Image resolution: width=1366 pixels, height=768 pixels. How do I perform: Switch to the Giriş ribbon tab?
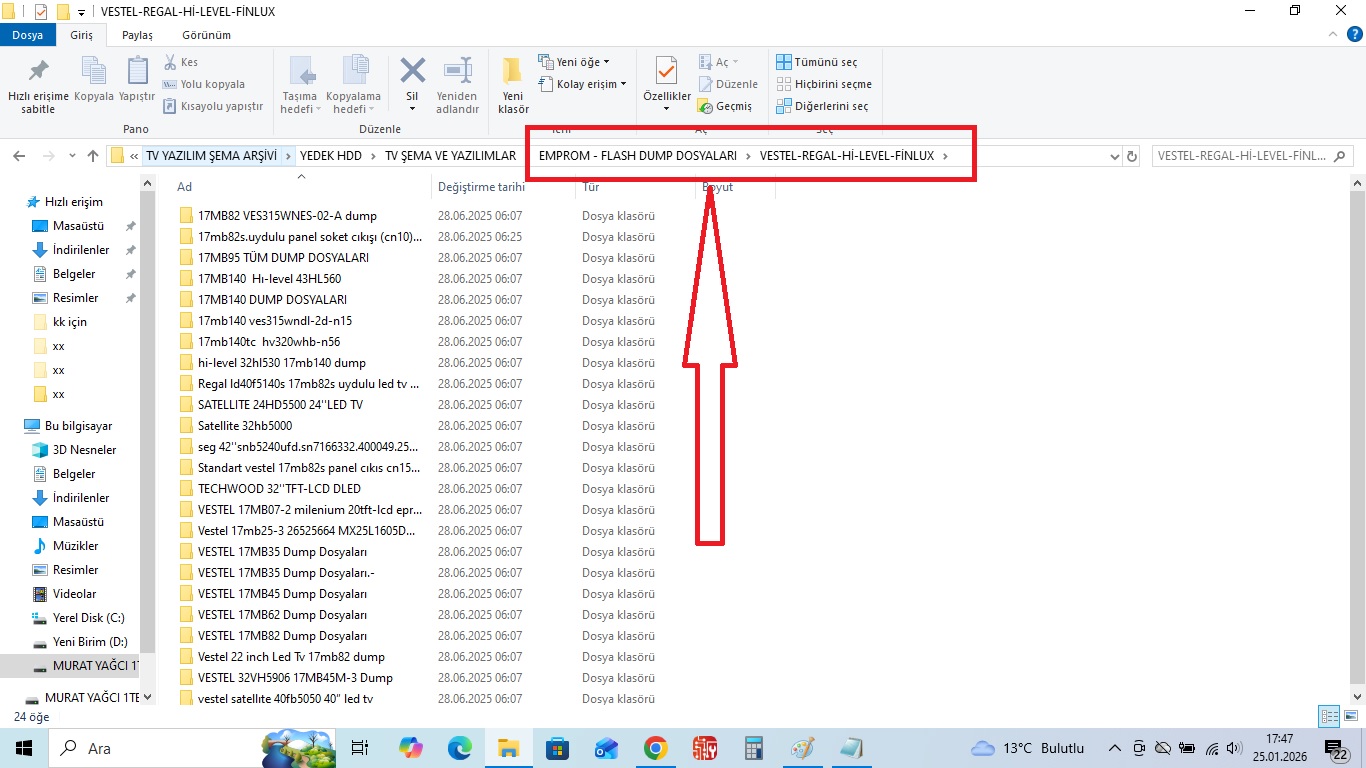pyautogui.click(x=82, y=35)
